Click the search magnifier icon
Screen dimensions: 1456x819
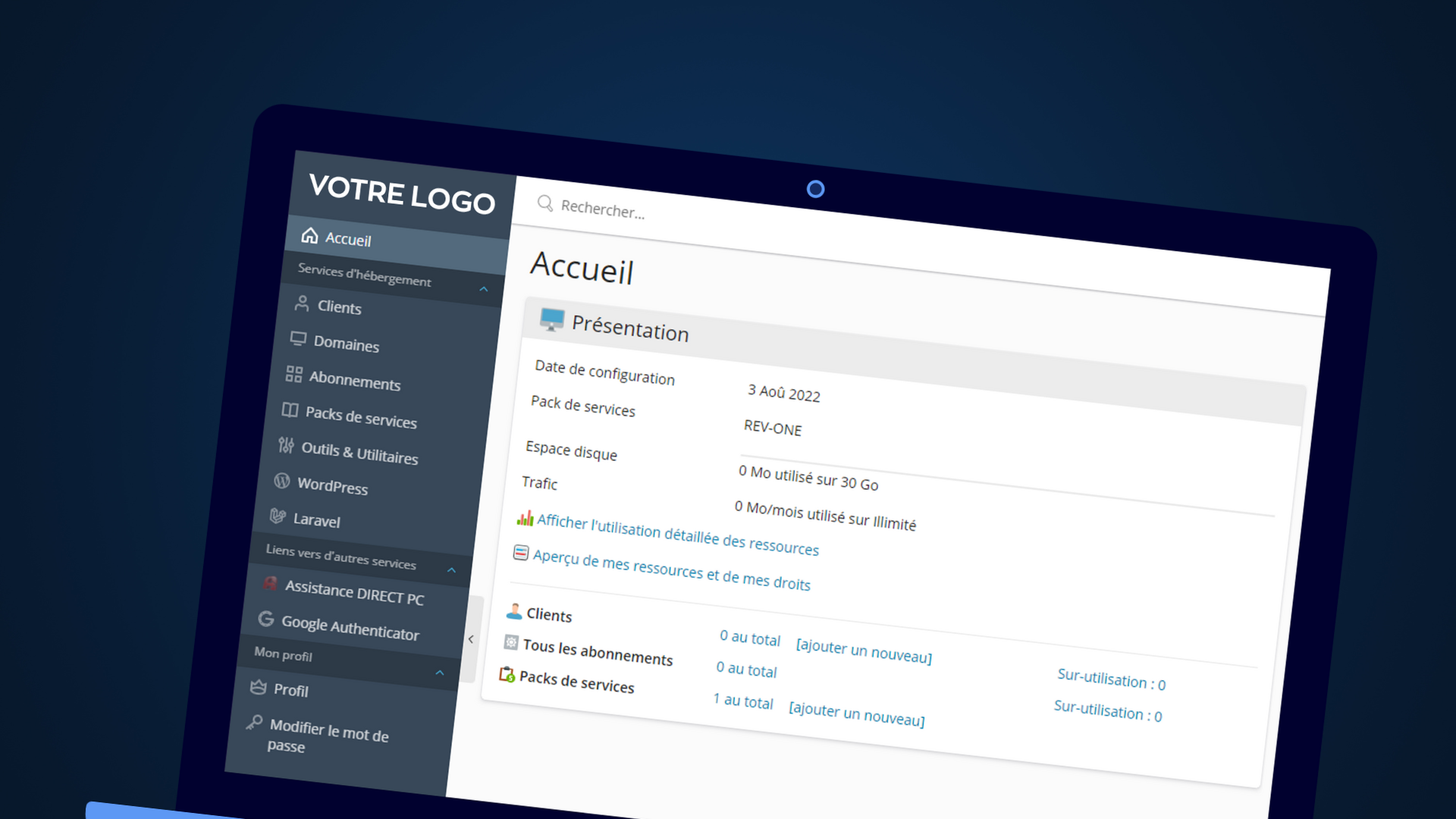(x=544, y=202)
